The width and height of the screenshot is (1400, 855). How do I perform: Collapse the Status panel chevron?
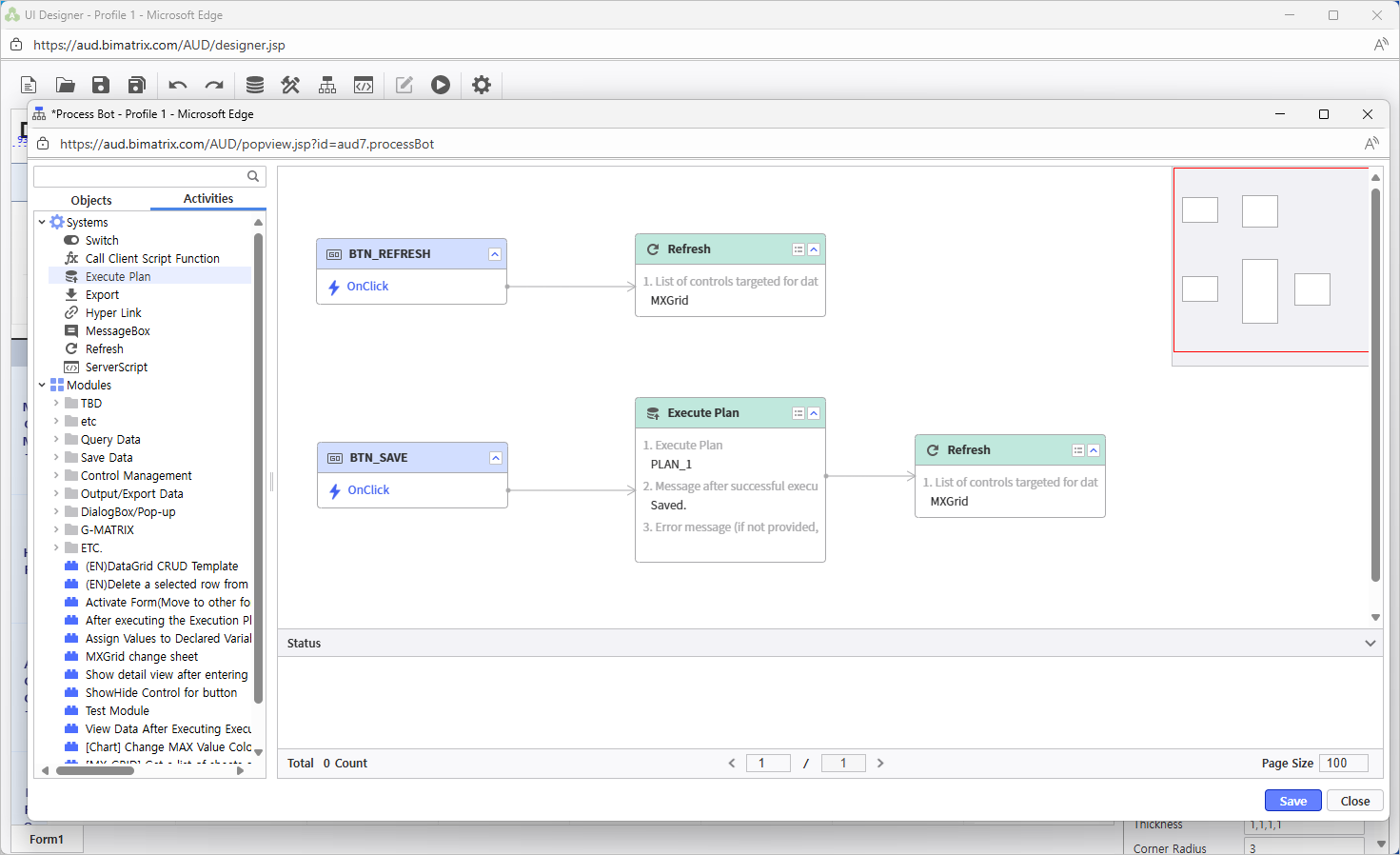(x=1370, y=643)
